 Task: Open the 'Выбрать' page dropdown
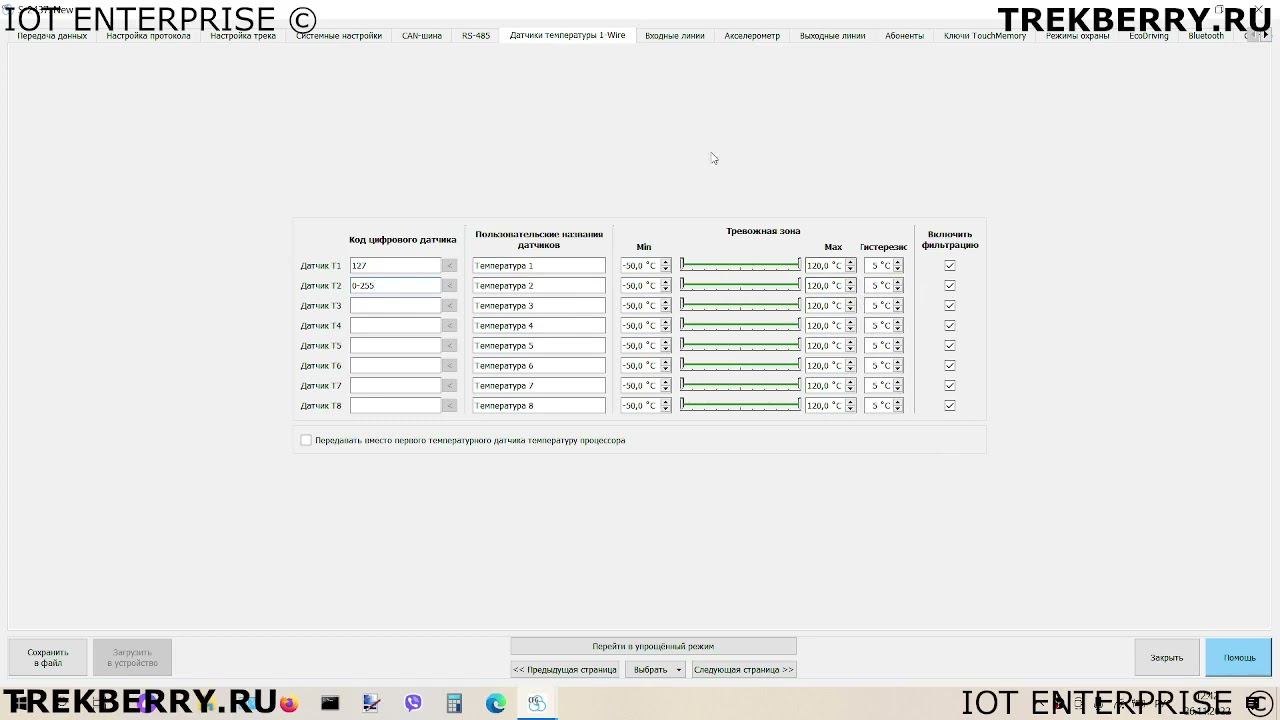pos(655,670)
